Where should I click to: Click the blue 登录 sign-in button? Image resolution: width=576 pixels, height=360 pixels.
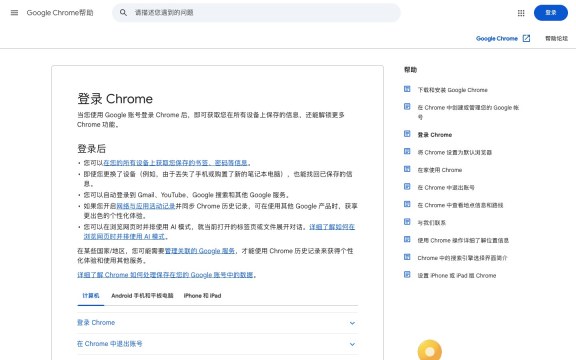pyautogui.click(x=551, y=13)
